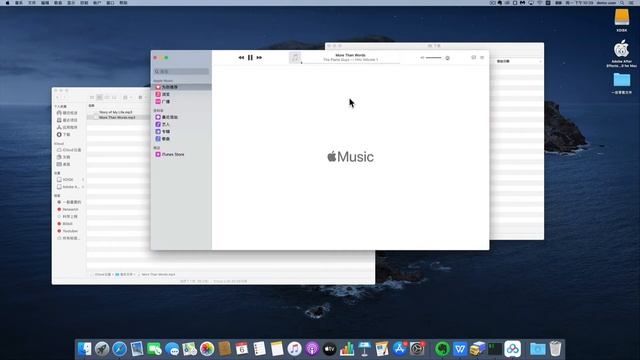Viewport: 640px width, 360px height.
Task: Click the song playback progress bar
Action: coord(350,63)
